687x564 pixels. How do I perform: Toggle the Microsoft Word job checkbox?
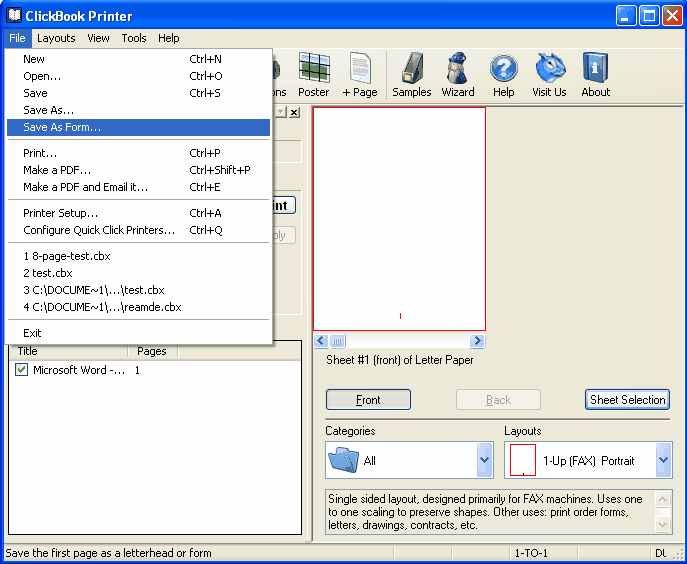coord(21,370)
